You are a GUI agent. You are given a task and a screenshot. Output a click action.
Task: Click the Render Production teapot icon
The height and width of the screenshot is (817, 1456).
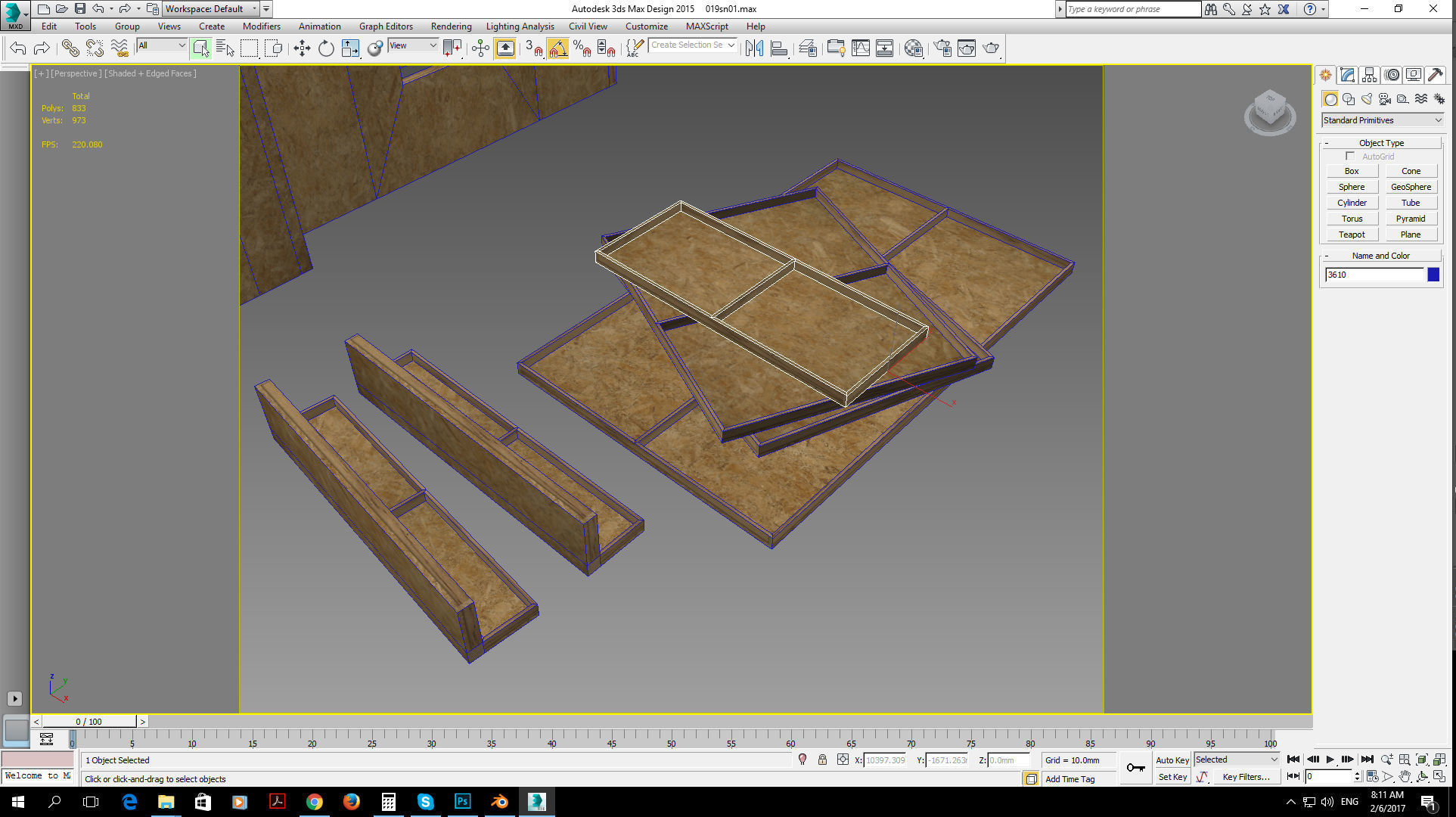(991, 48)
